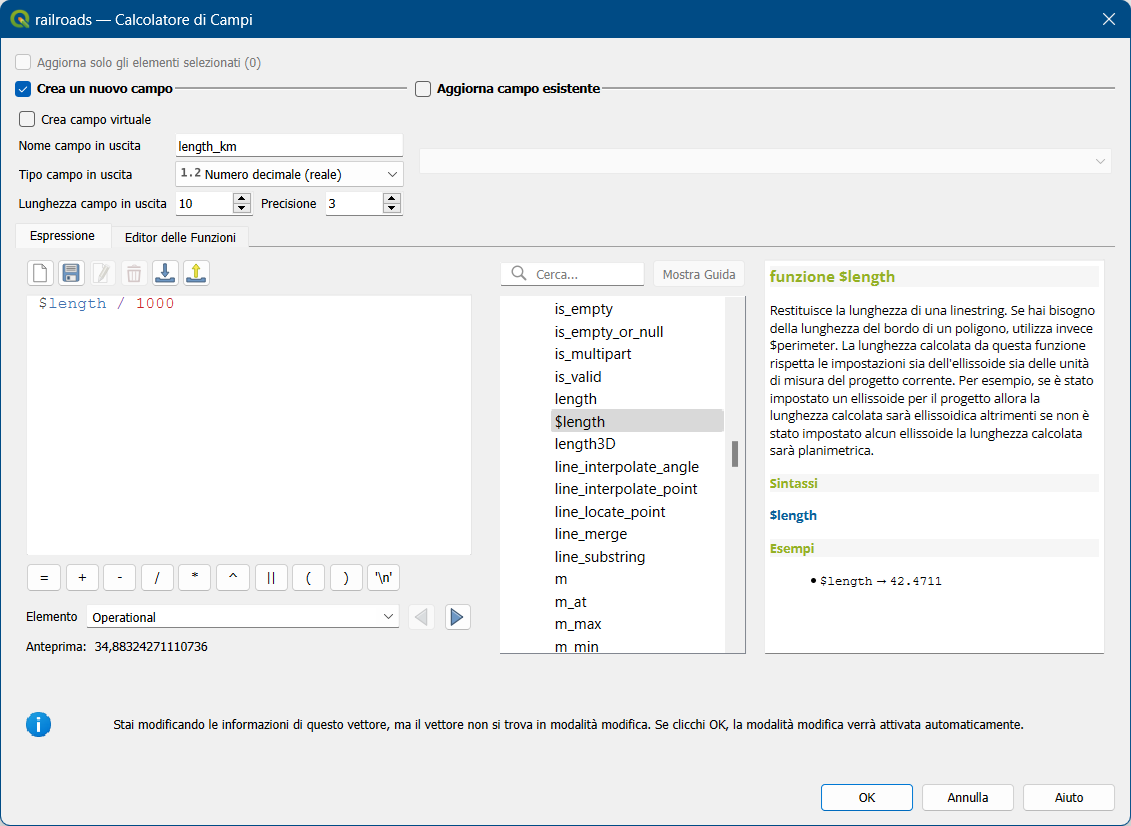
Task: Click the QGIS logo in the title bar
Action: (20, 19)
